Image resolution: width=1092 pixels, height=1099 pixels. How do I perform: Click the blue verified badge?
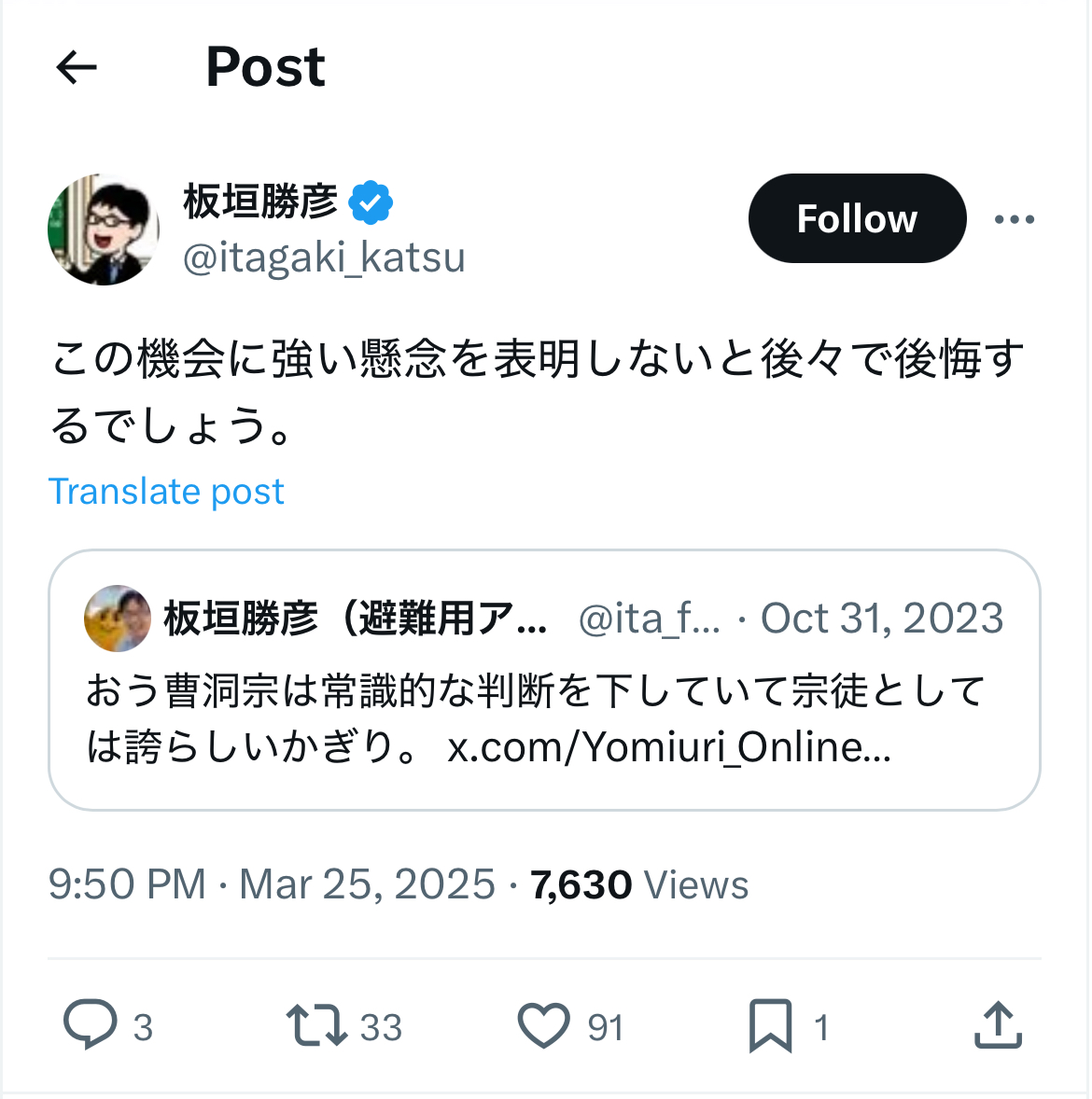(x=371, y=202)
